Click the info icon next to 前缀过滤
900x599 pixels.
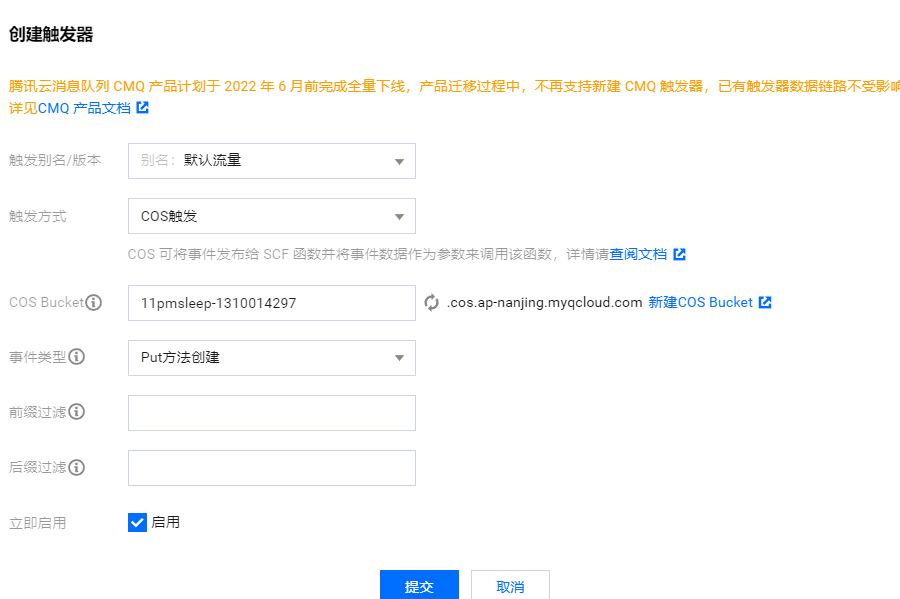click(x=76, y=412)
